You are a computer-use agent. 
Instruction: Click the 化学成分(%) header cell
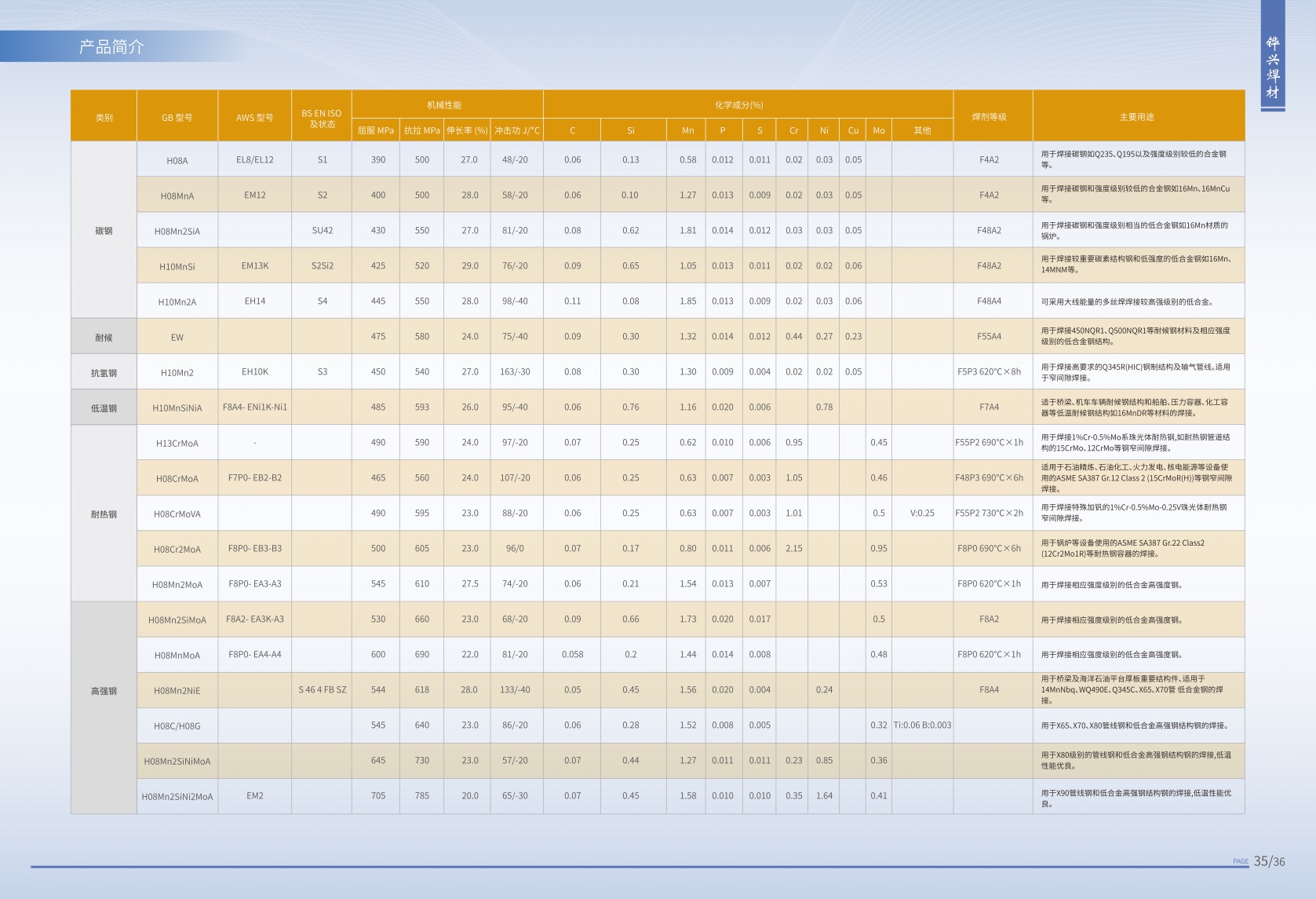[x=738, y=105]
